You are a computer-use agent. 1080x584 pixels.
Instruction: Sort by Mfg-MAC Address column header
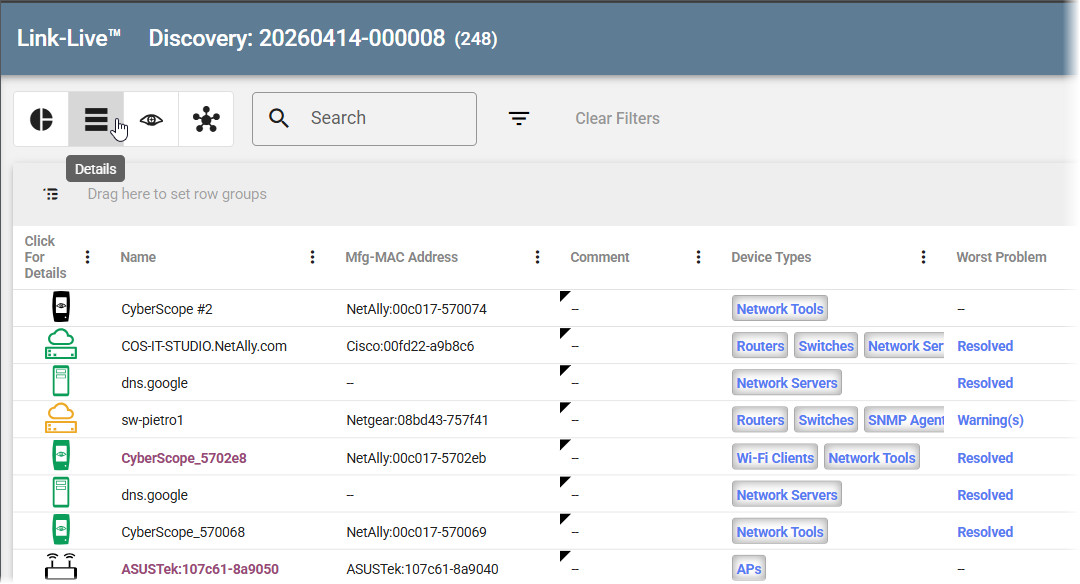(x=402, y=257)
